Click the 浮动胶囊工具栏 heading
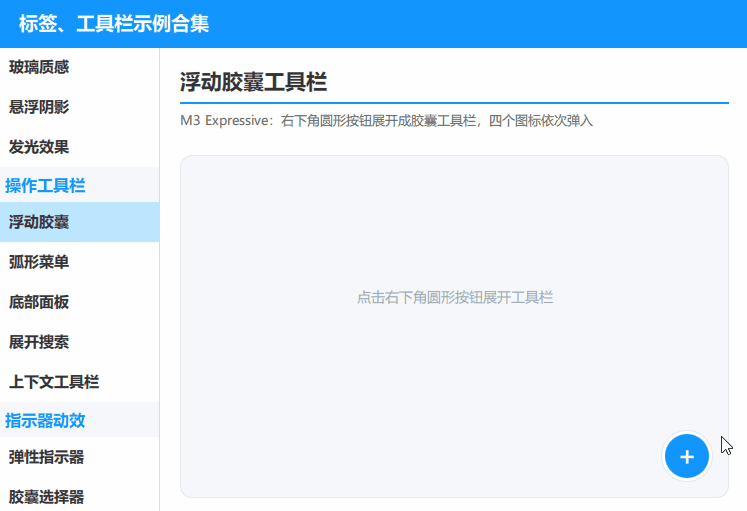This screenshot has height=511, width=747. pos(253,82)
